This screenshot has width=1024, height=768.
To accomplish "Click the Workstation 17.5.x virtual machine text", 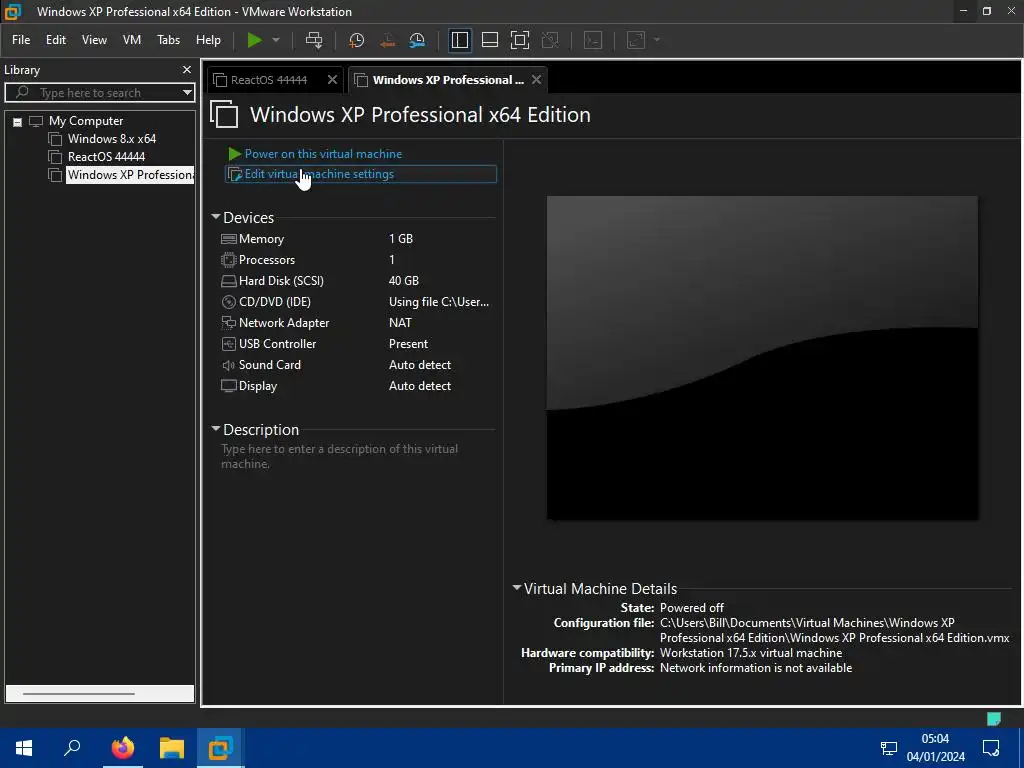I will [751, 653].
